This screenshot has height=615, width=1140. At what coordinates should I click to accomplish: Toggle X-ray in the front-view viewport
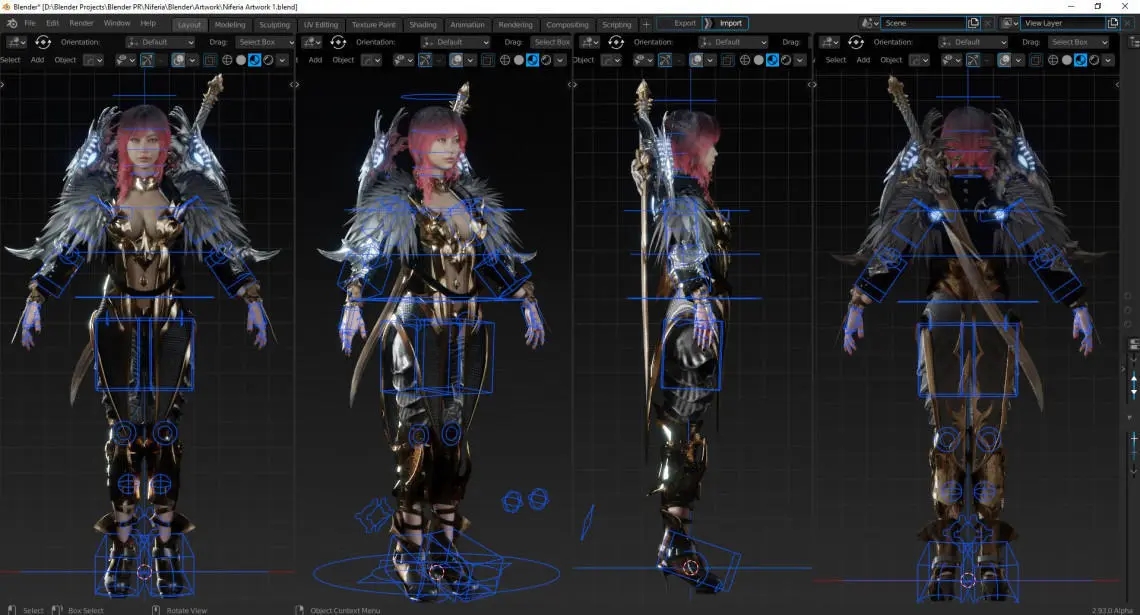(x=209, y=60)
